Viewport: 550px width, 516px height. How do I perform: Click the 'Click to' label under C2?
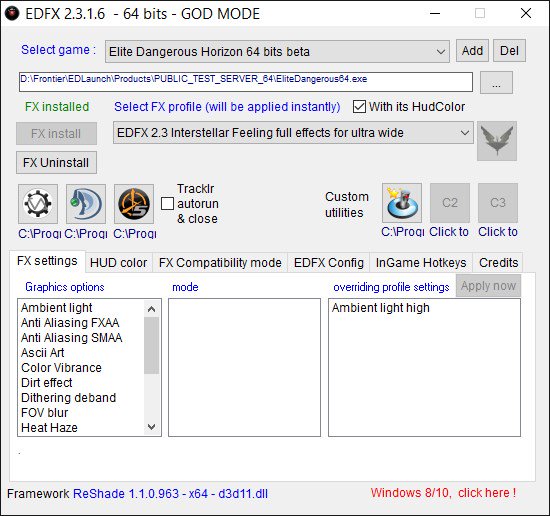point(449,232)
